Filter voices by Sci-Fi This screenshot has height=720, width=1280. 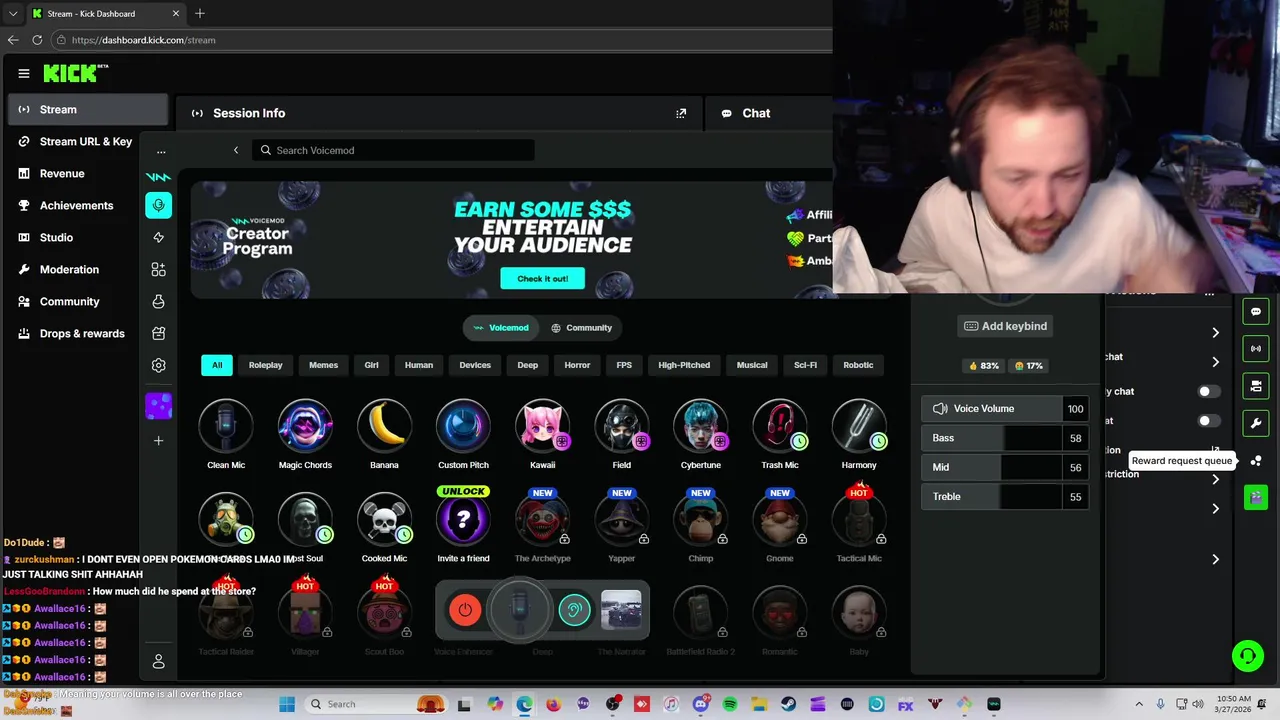coord(805,365)
